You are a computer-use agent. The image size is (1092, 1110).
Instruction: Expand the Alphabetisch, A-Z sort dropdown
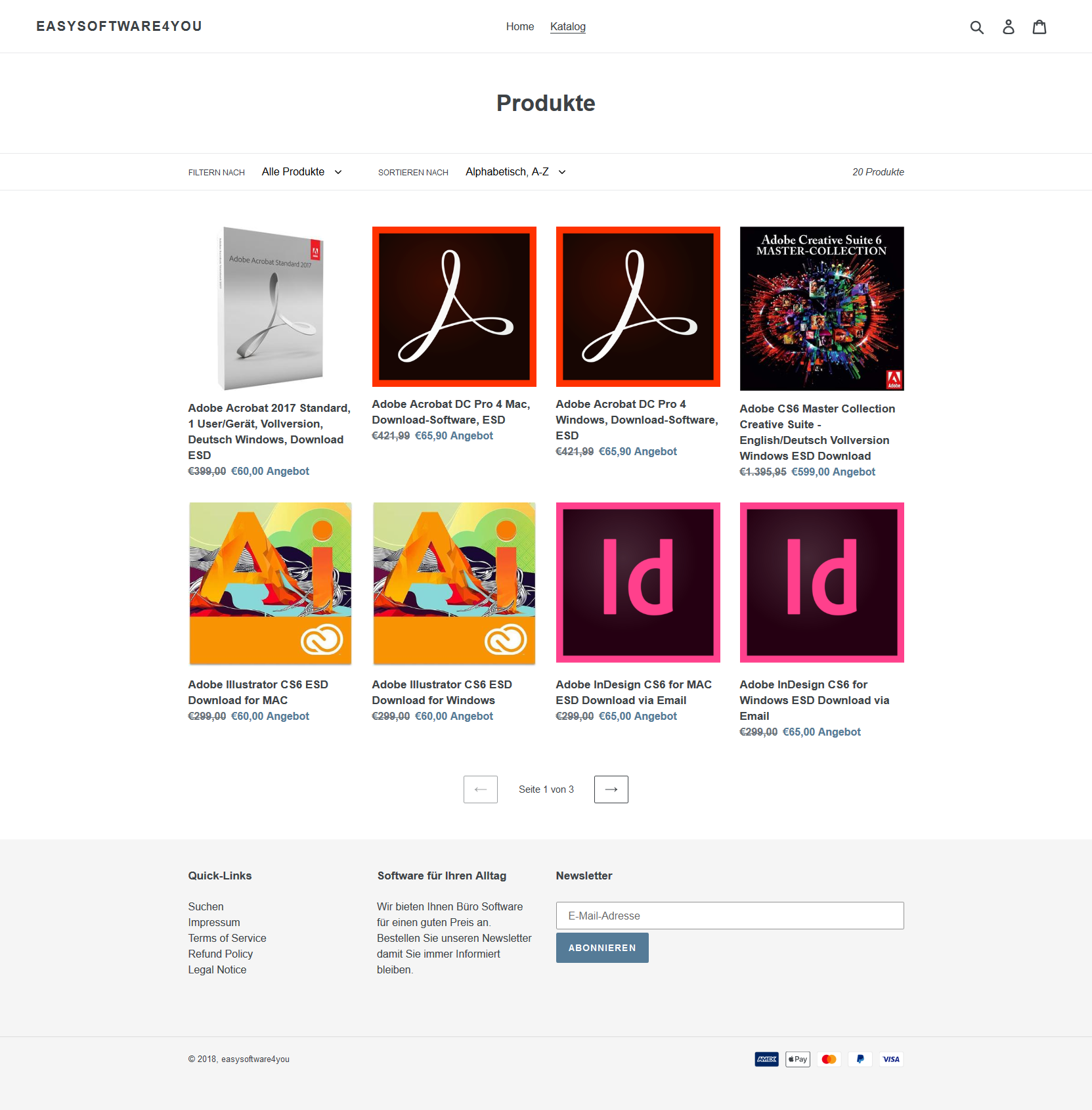coord(515,172)
